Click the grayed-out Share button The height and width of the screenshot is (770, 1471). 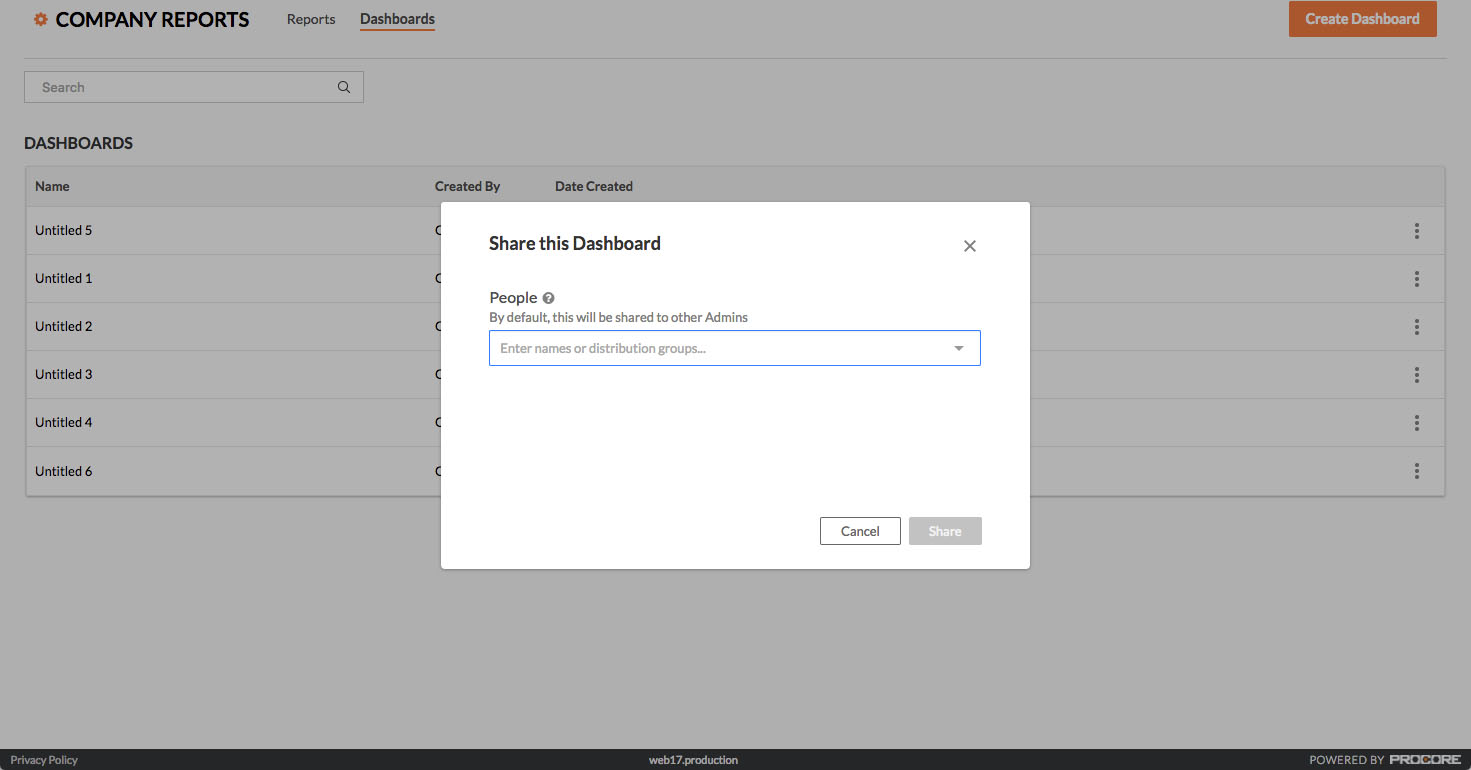point(945,531)
